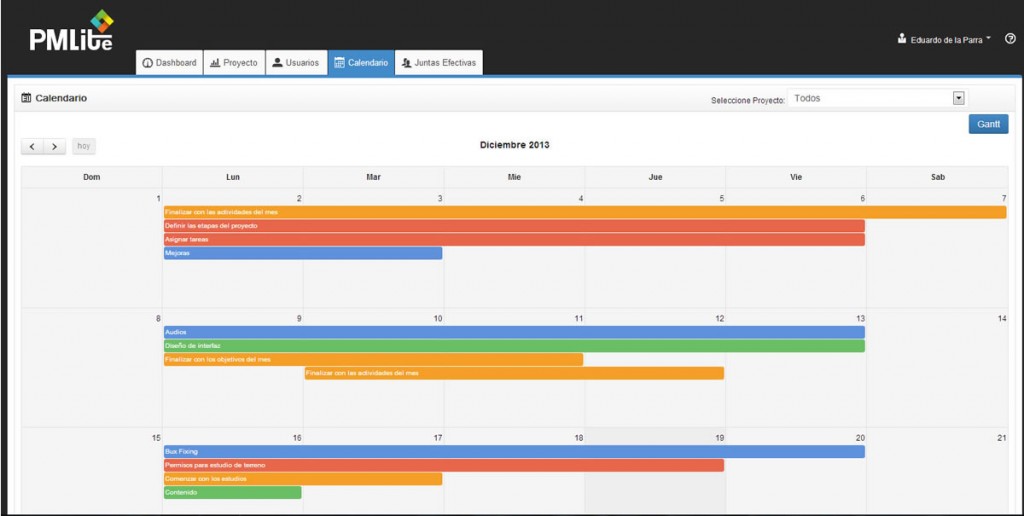Screen dimensions: 1024x516
Task: Click the Todos project selection field
Action: click(876, 99)
